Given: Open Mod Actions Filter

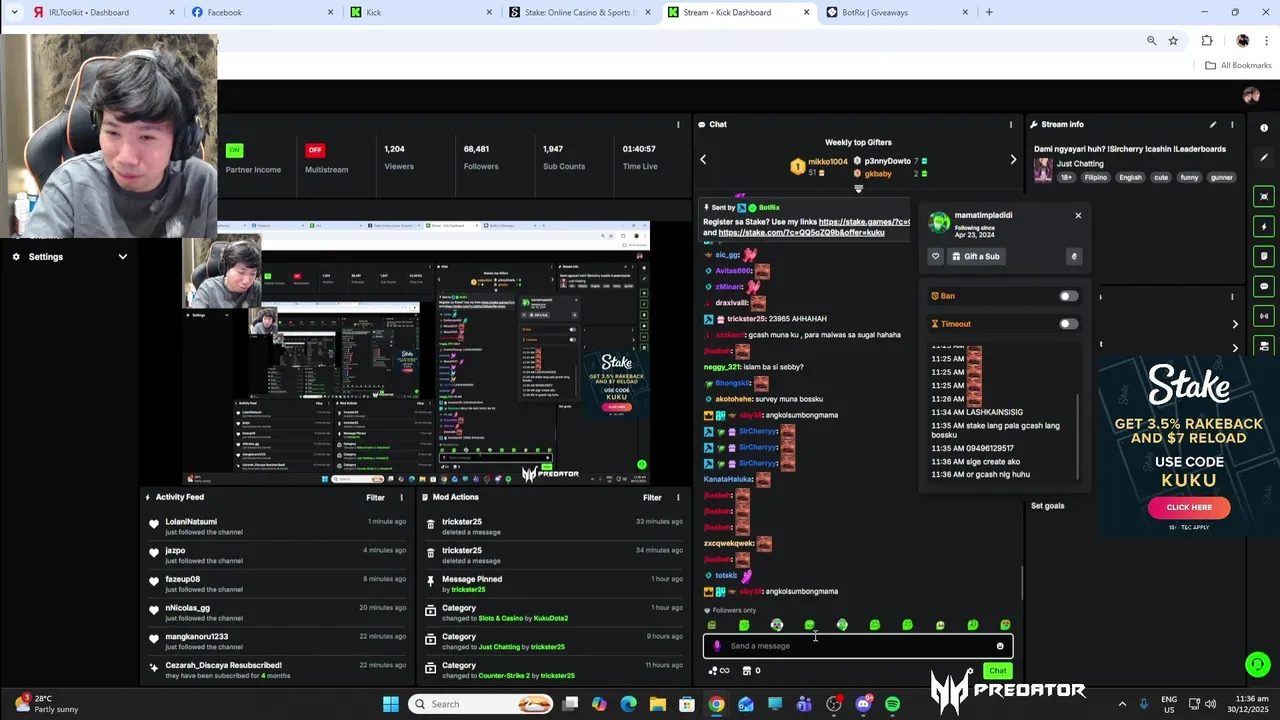Looking at the screenshot, I should click(652, 498).
